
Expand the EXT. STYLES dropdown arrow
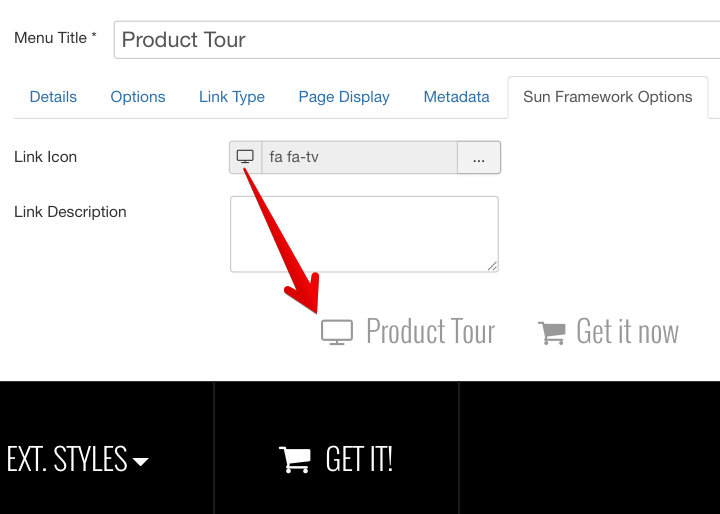141,461
